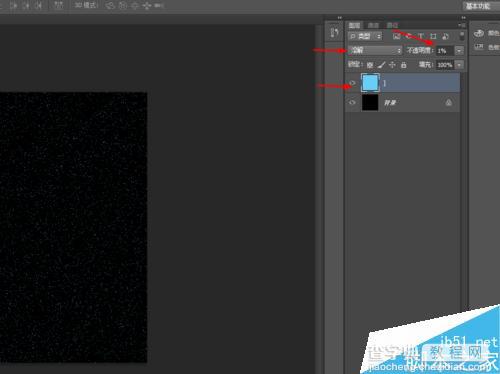Filter layers by adjustment layer icon

coord(409,36)
